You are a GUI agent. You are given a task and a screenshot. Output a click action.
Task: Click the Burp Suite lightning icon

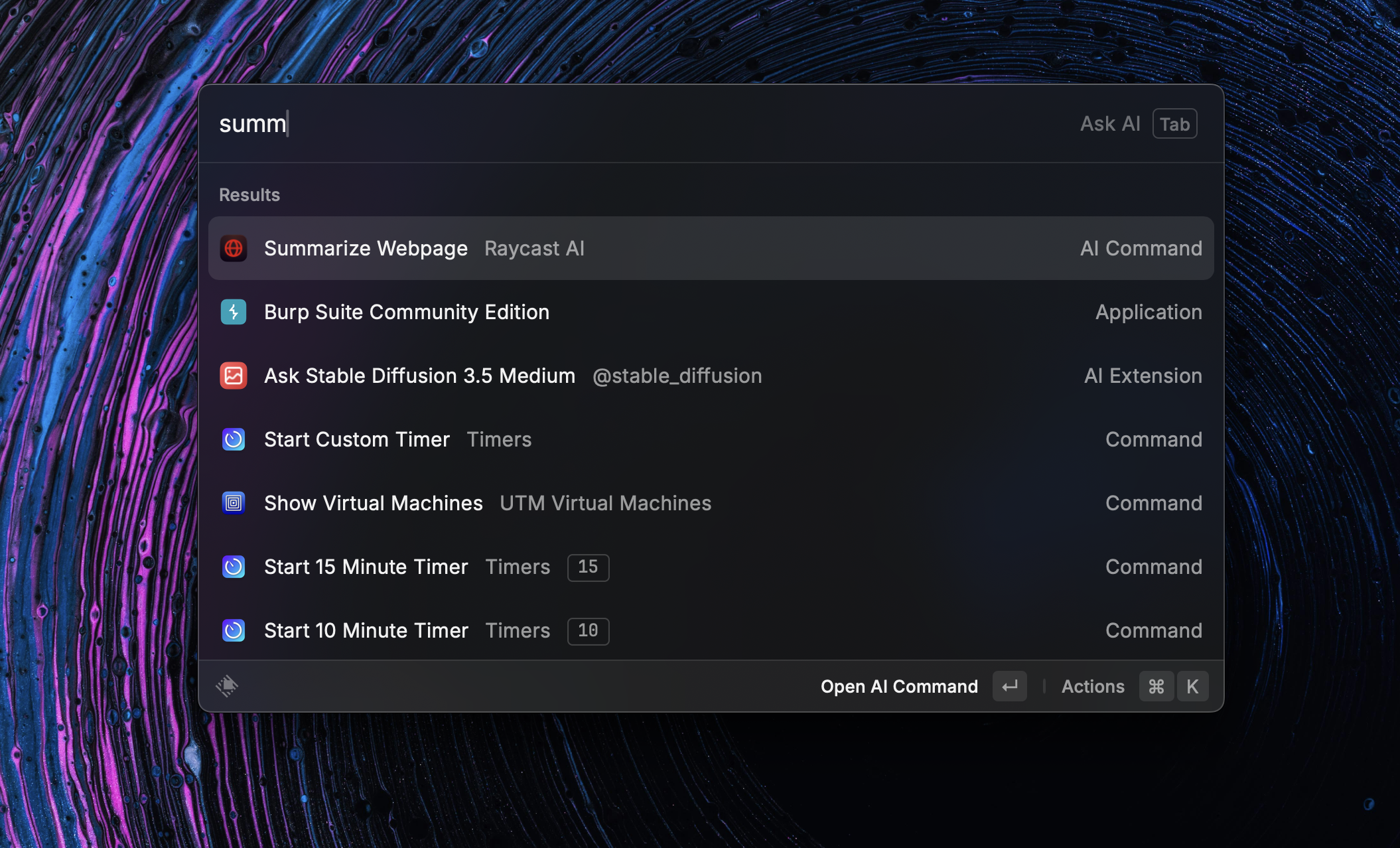tap(234, 312)
